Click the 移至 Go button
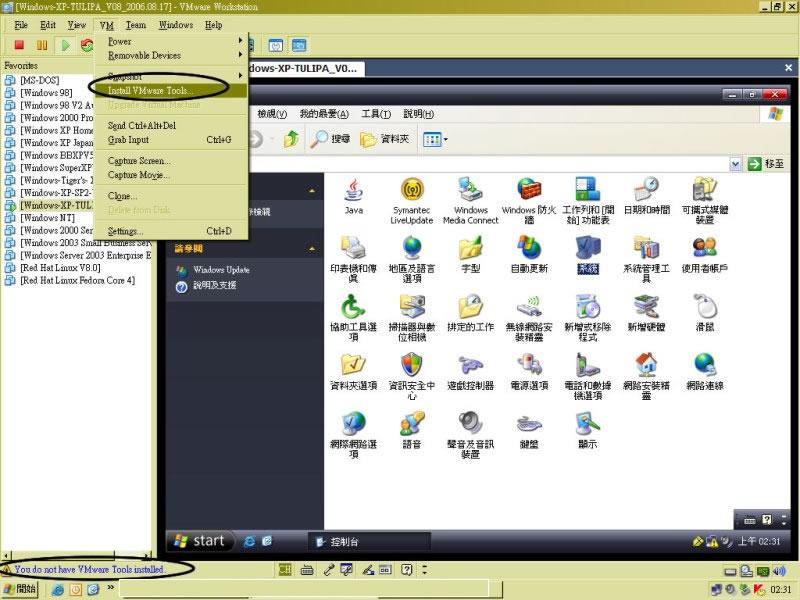Viewport: 800px width, 600px height. tap(766, 164)
